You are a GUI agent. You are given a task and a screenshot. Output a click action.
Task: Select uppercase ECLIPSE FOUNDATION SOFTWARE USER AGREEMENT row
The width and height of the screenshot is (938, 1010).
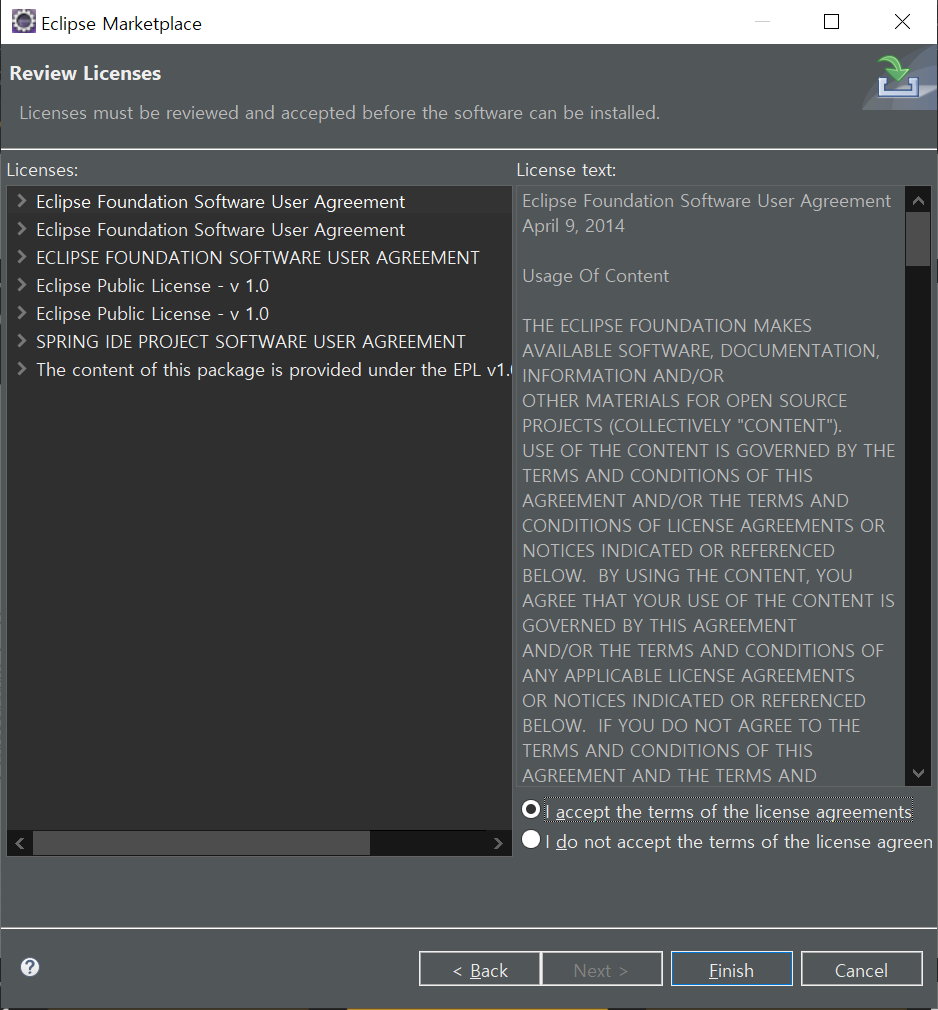(258, 258)
